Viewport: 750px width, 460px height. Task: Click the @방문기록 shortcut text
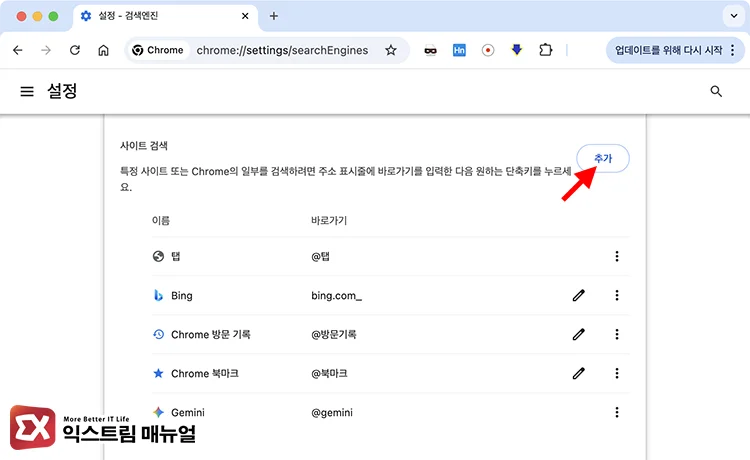[334, 334]
